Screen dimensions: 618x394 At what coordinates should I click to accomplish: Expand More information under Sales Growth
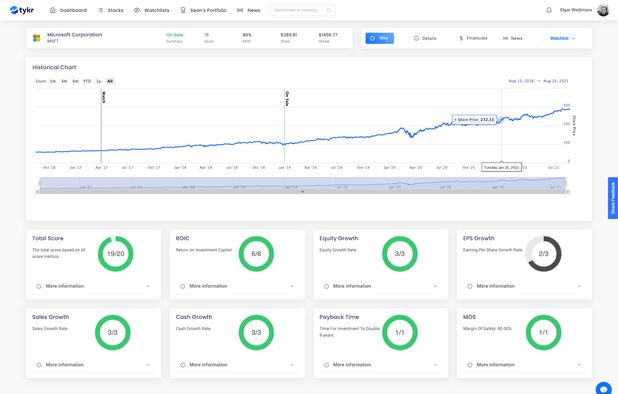93,365
